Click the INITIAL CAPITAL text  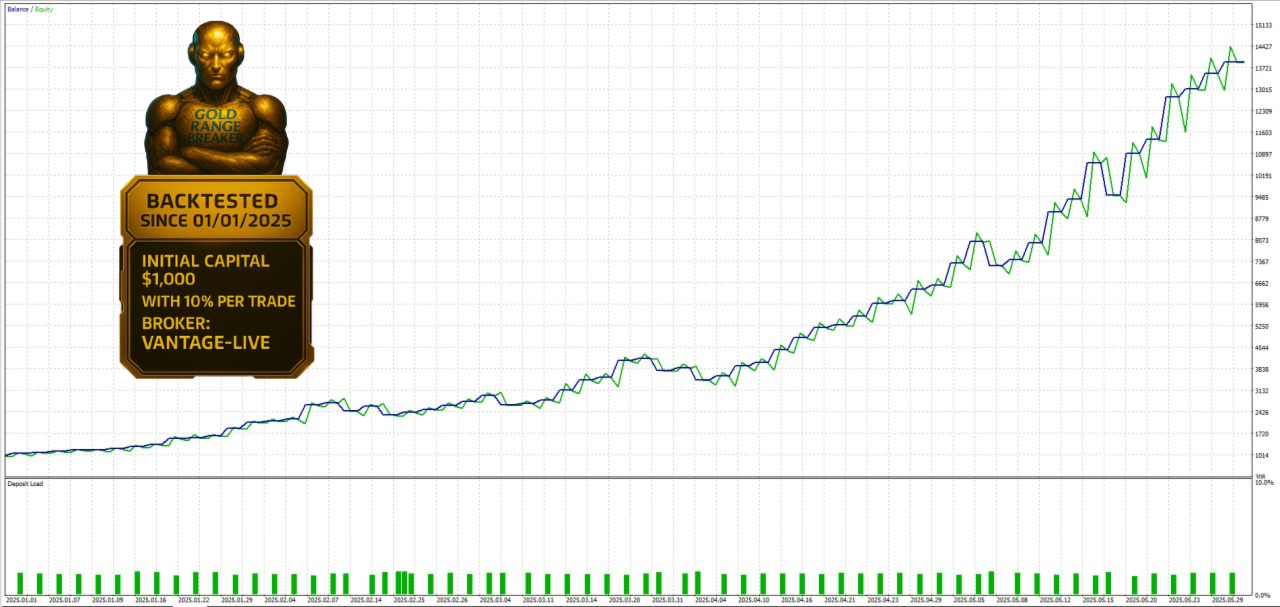pyautogui.click(x=205, y=260)
